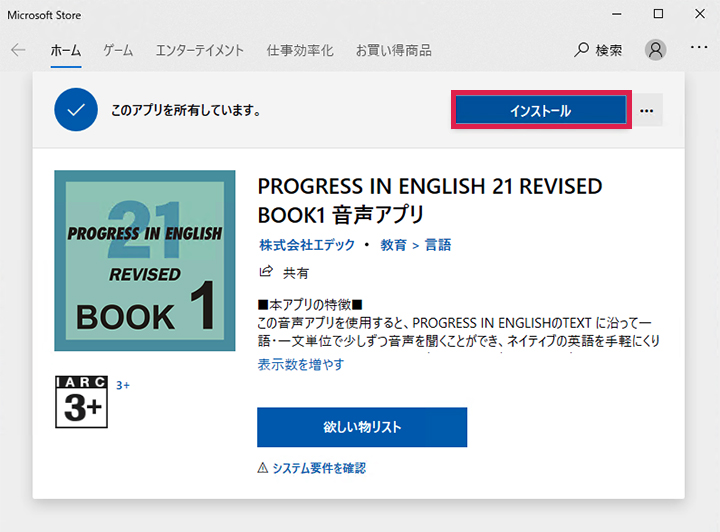This screenshot has height=532, width=720.
Task: Open the 教育 category link
Action: (x=394, y=245)
